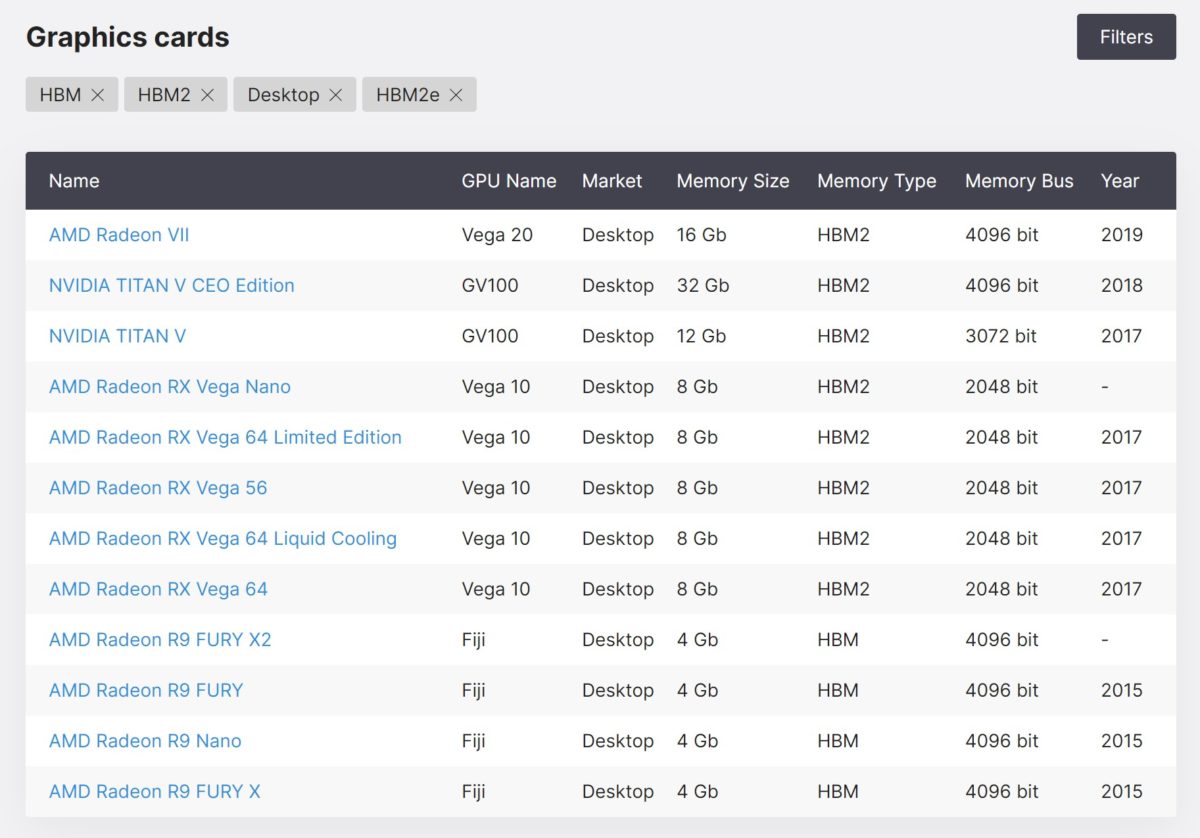View AMD Radeon RX Vega 64 Liquid Cooling

(x=223, y=539)
